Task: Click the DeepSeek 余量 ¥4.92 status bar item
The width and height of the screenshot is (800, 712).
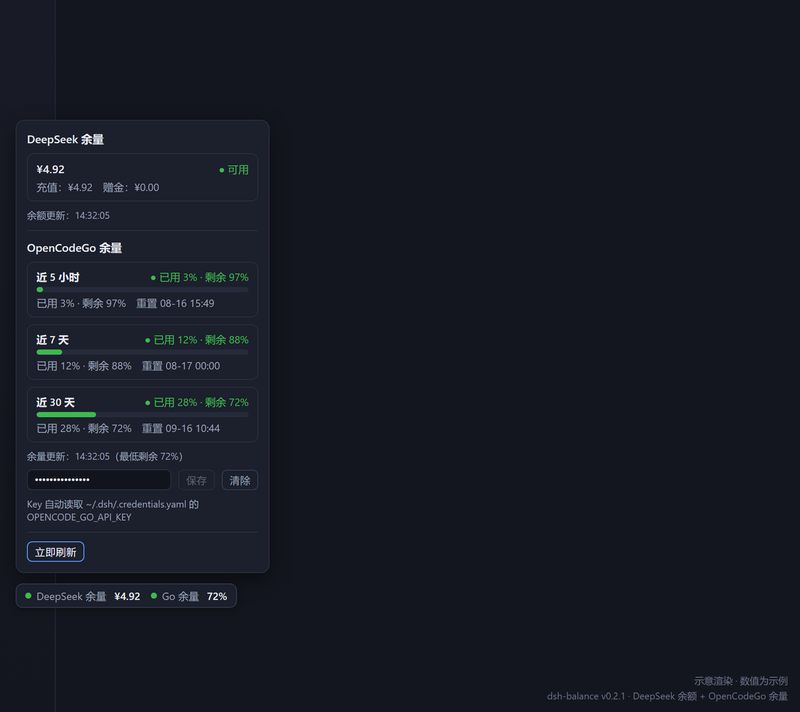Action: (83, 596)
